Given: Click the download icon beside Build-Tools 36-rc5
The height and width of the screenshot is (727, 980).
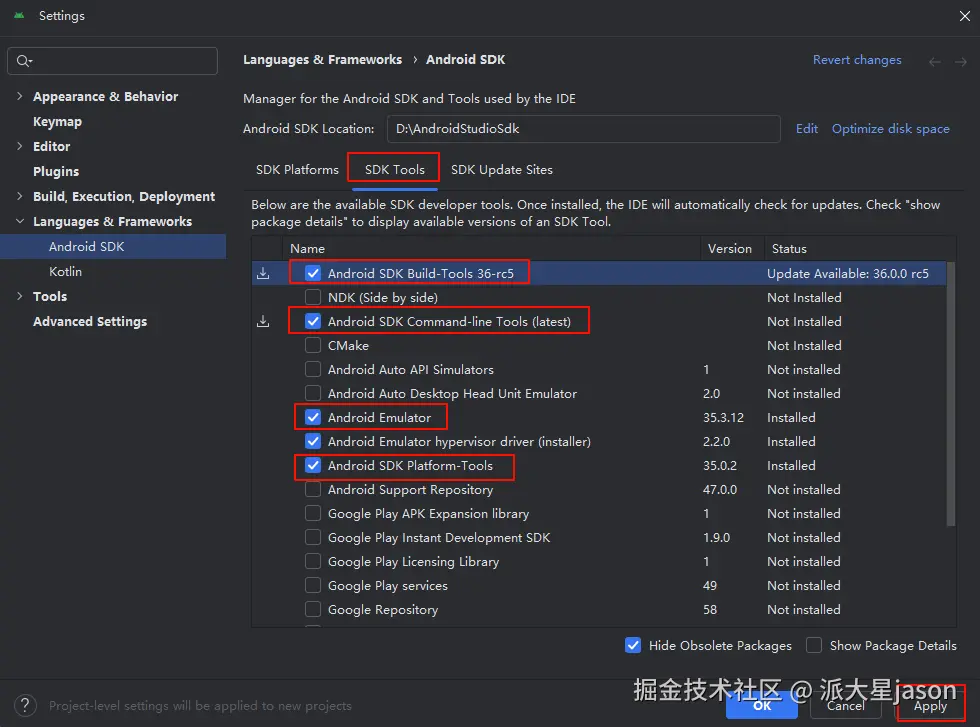Looking at the screenshot, I should pyautogui.click(x=263, y=273).
